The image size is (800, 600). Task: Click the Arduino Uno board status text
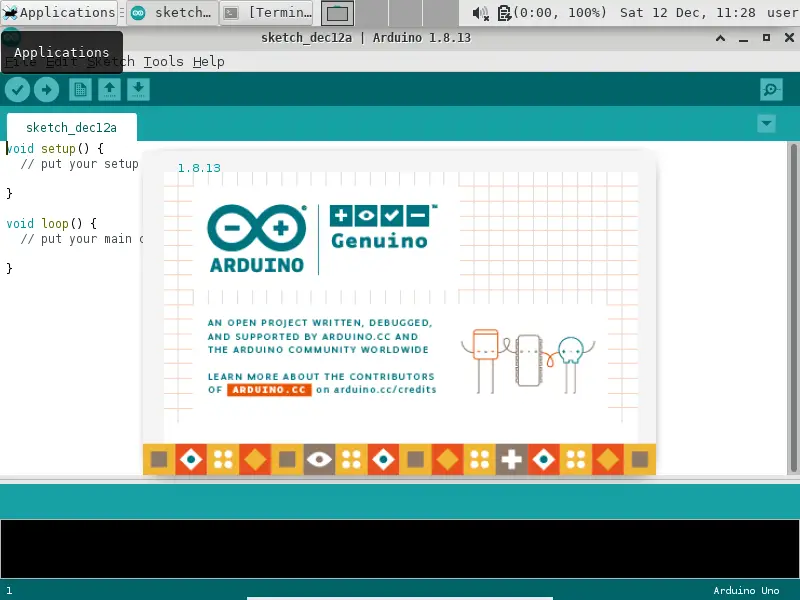tap(746, 590)
